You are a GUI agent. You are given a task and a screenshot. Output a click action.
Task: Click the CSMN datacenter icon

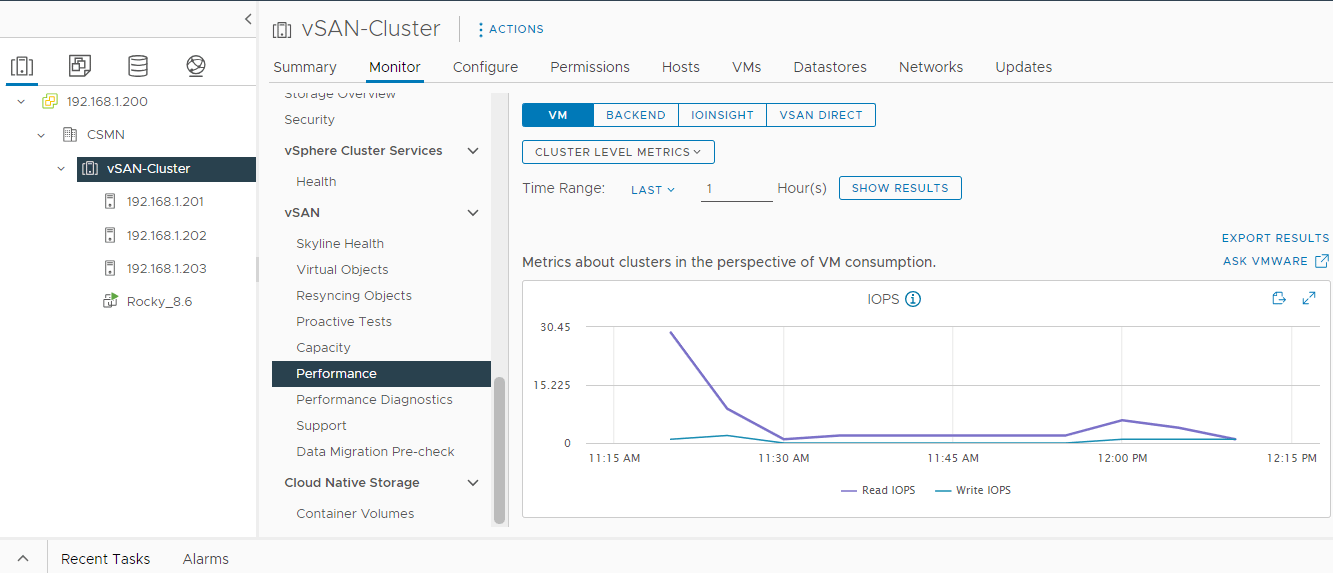point(70,134)
